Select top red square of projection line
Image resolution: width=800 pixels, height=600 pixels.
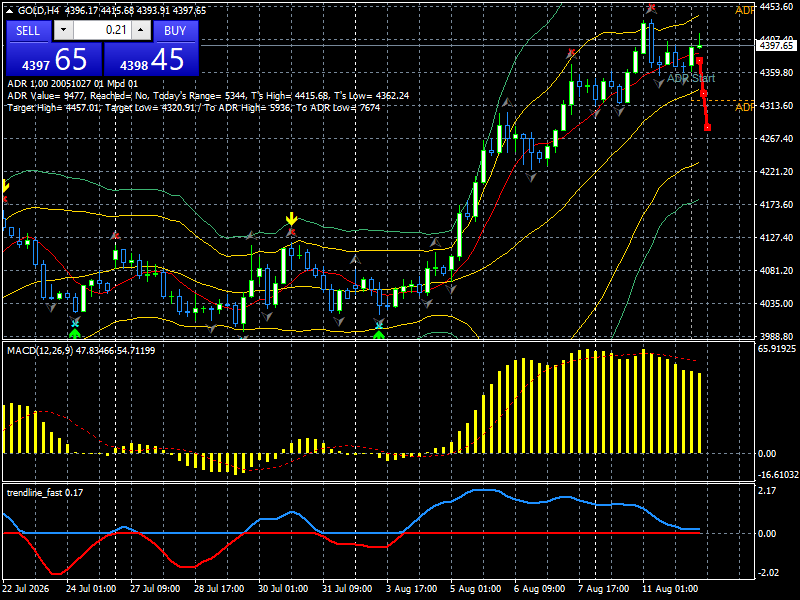(699, 61)
